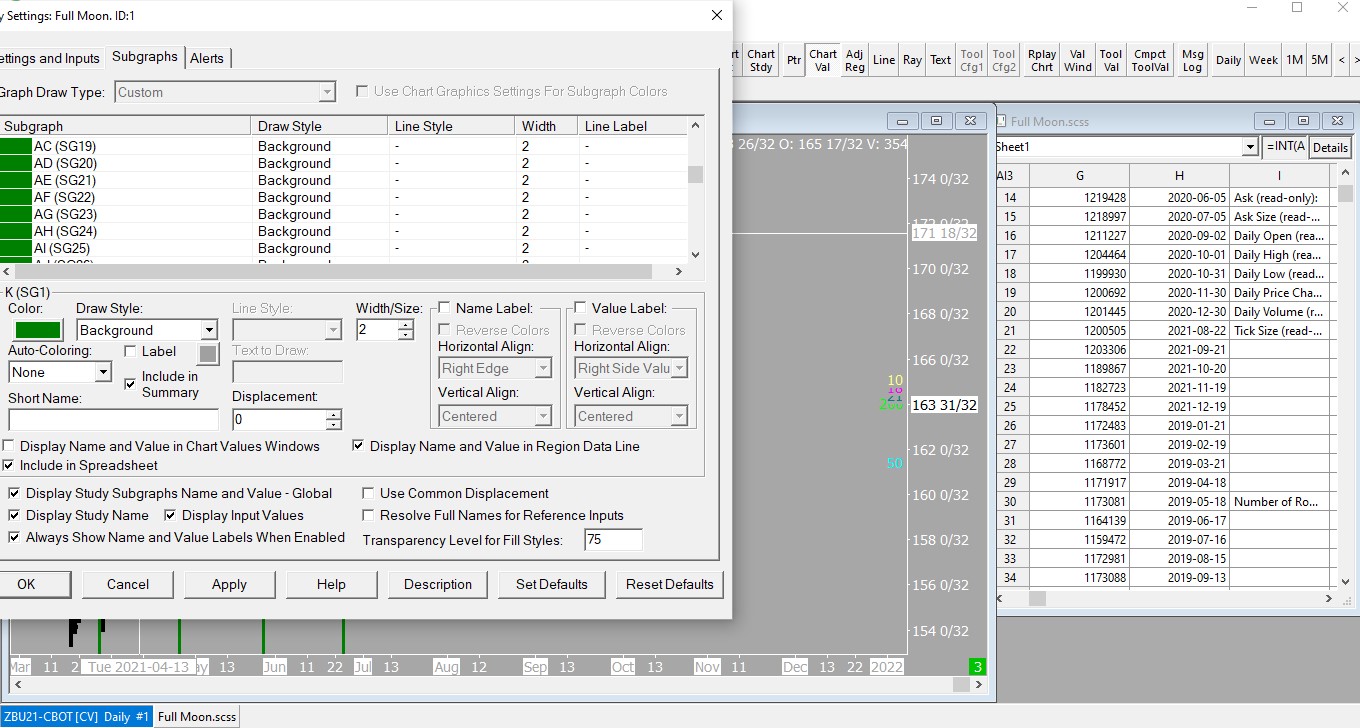Toggle Display Input Values checkbox
This screenshot has width=1360, height=728.
pos(170,515)
